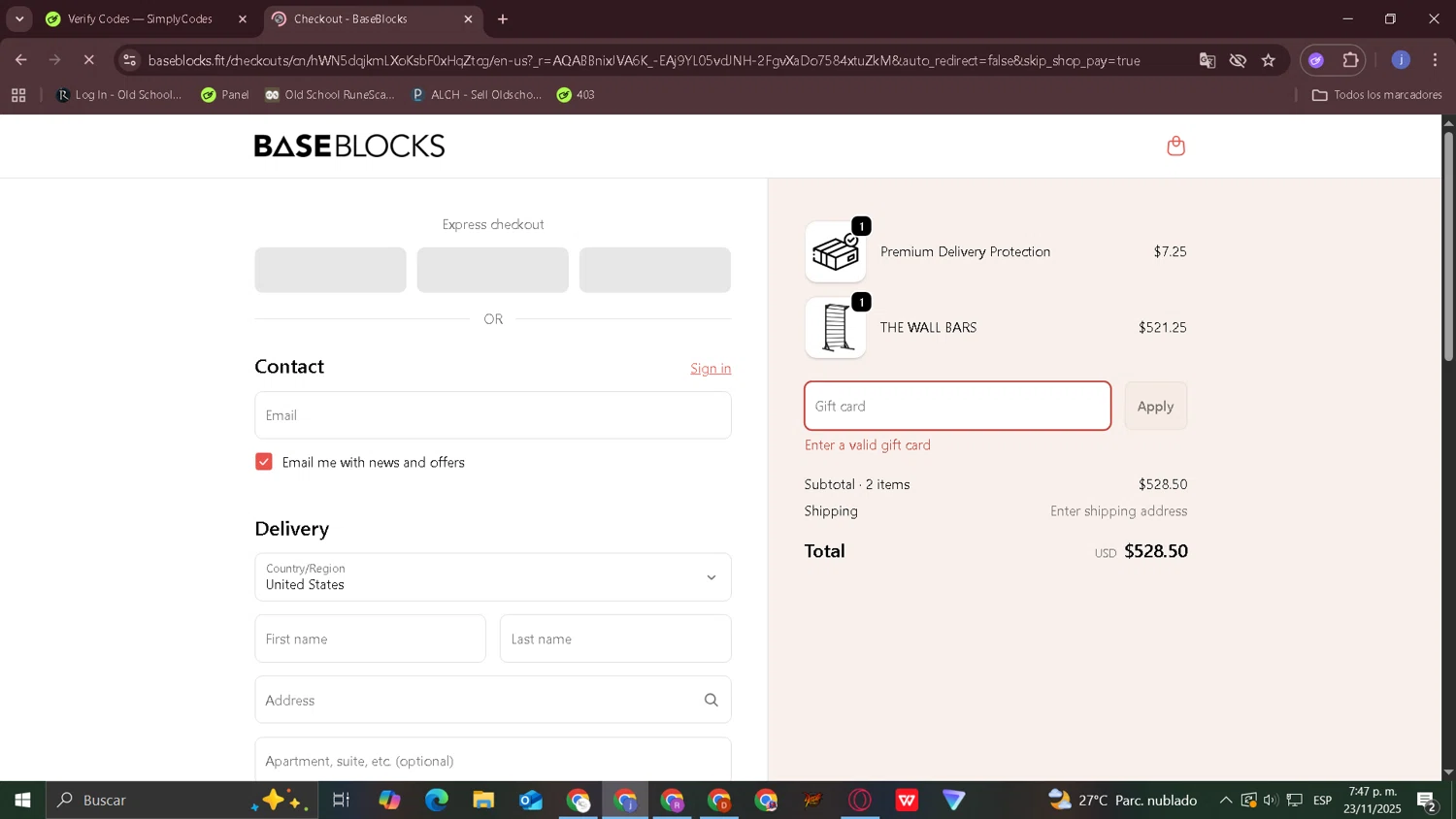Click the forward navigation arrow

54,60
